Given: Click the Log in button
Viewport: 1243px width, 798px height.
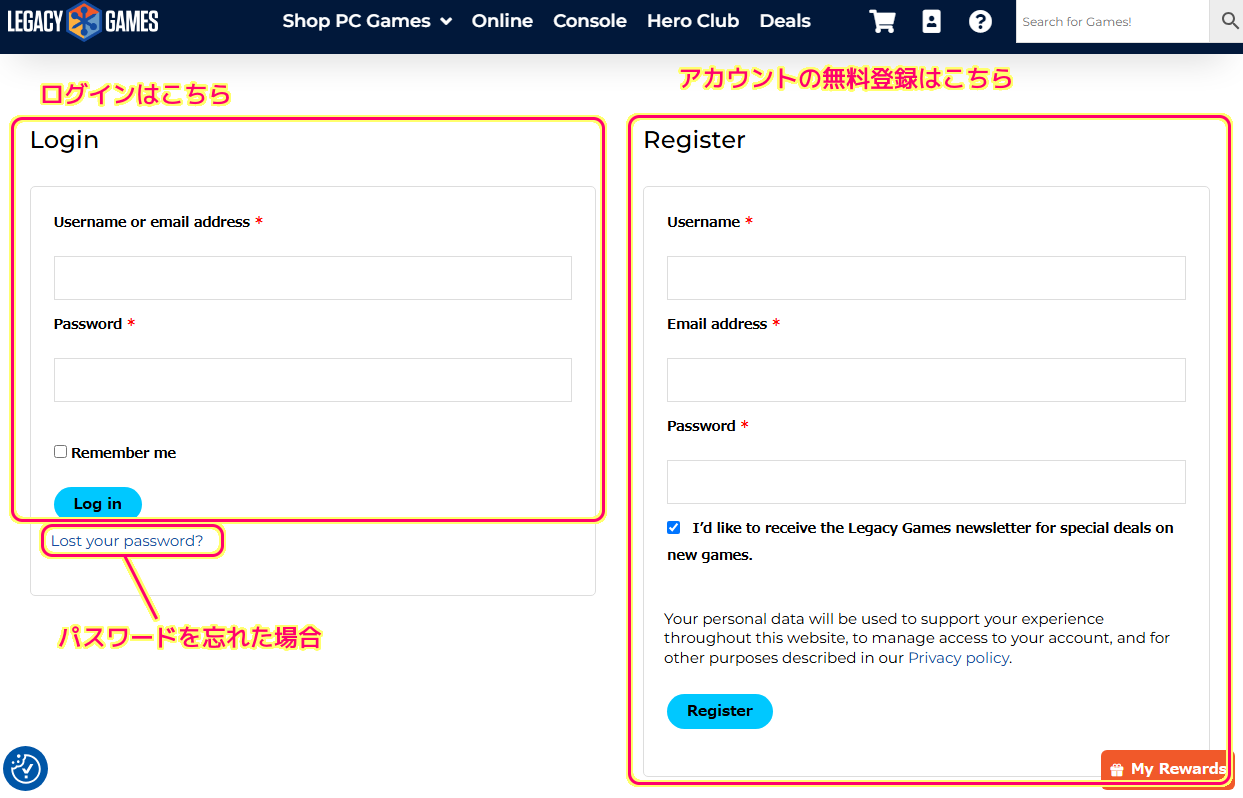Looking at the screenshot, I should pos(98,503).
